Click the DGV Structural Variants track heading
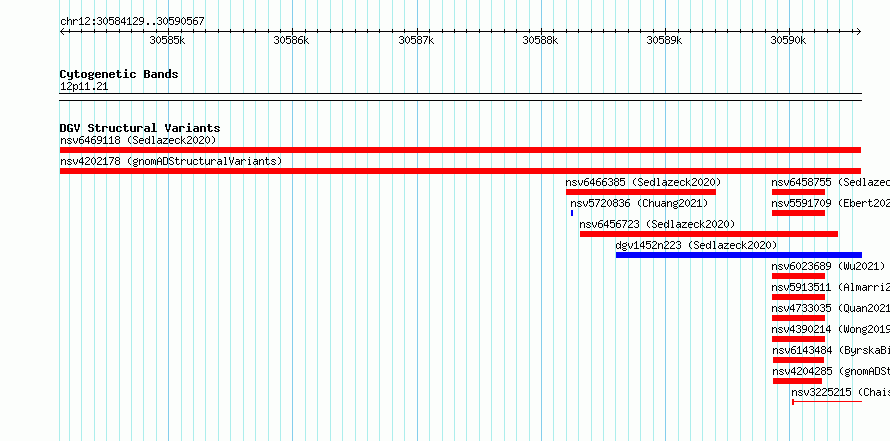Viewport: 890px width, 441px height. [140, 128]
